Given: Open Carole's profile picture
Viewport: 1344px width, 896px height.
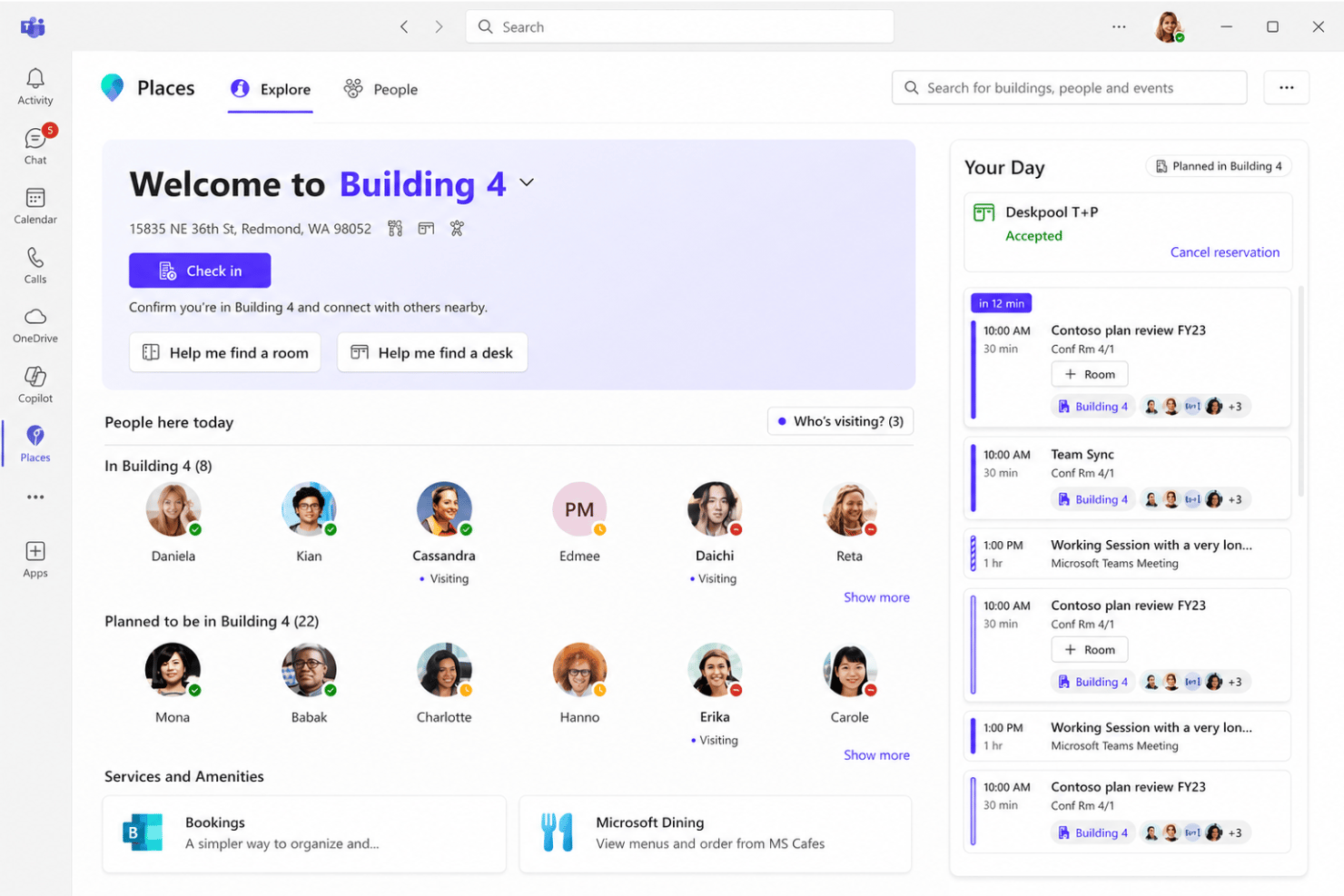Looking at the screenshot, I should point(850,670).
